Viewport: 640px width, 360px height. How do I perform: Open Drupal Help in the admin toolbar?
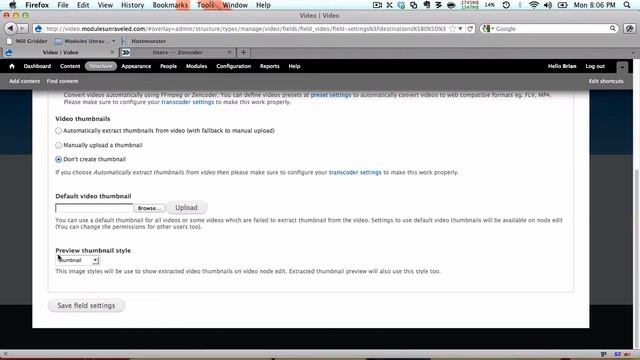point(294,66)
